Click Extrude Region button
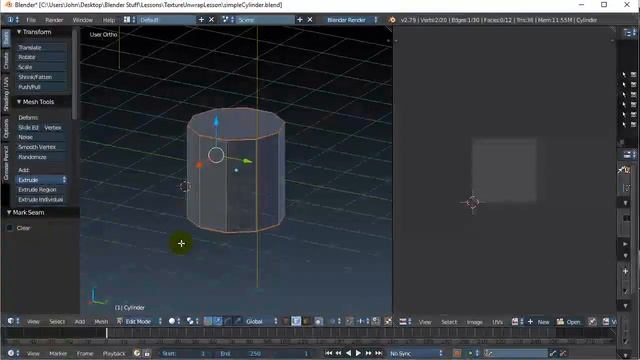 [41, 190]
